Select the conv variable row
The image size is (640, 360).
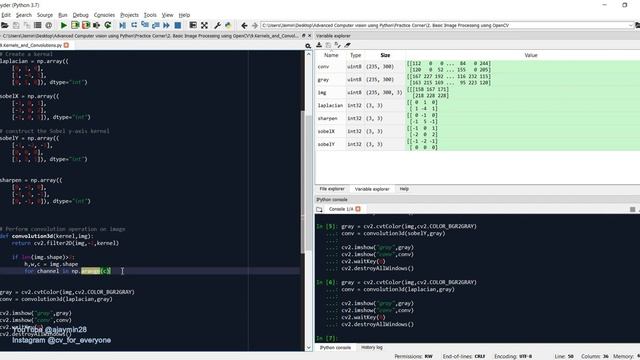[478, 67]
